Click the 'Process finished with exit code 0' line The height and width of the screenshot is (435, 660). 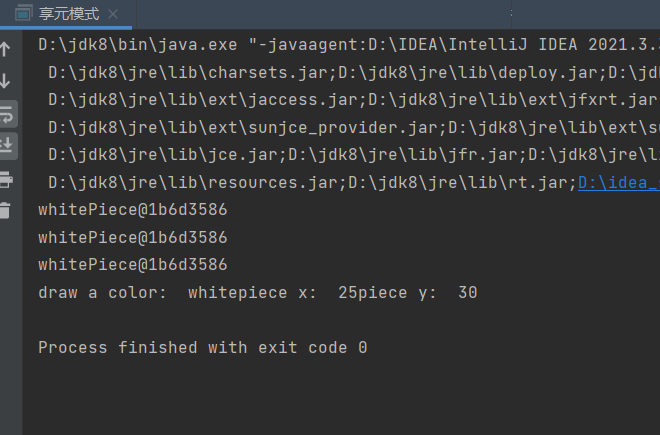(202, 348)
